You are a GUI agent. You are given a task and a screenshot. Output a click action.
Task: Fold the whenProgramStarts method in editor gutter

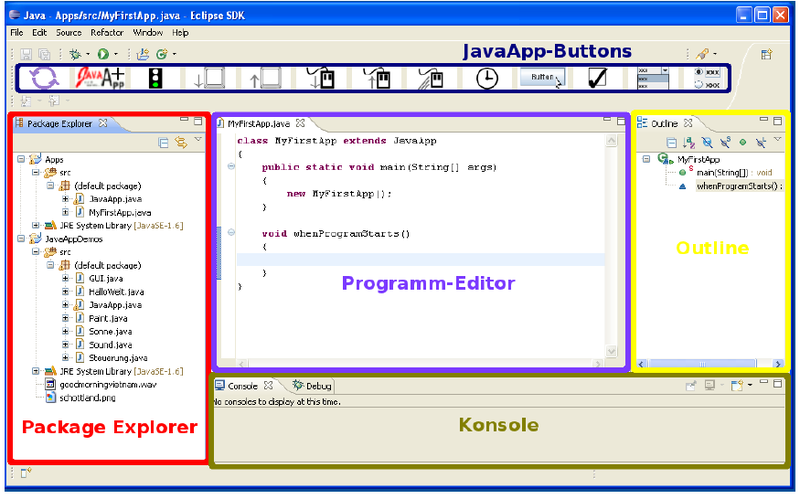(231, 232)
